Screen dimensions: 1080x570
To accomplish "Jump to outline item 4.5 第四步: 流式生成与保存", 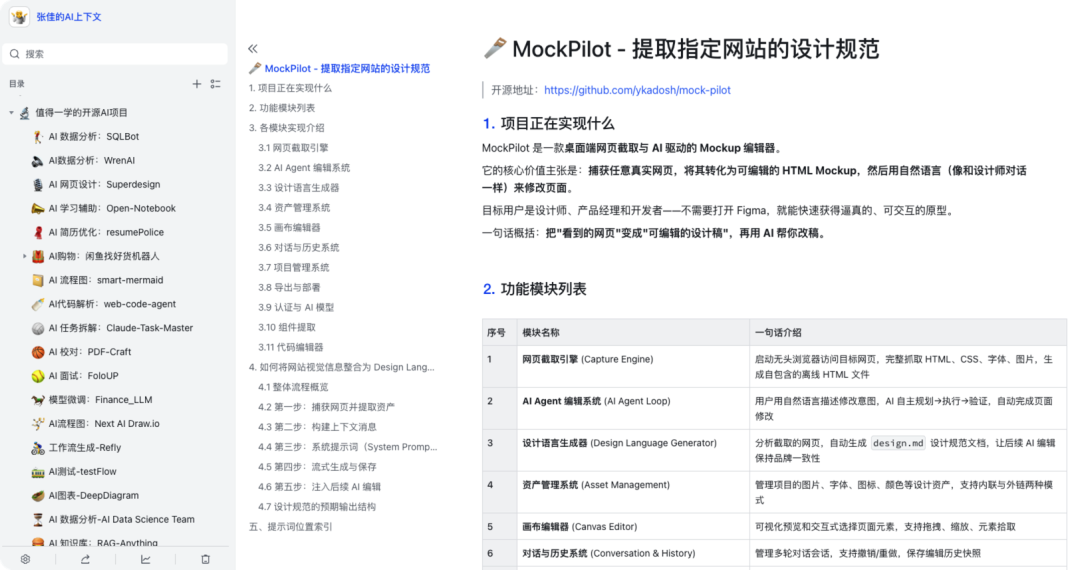I will coord(318,467).
